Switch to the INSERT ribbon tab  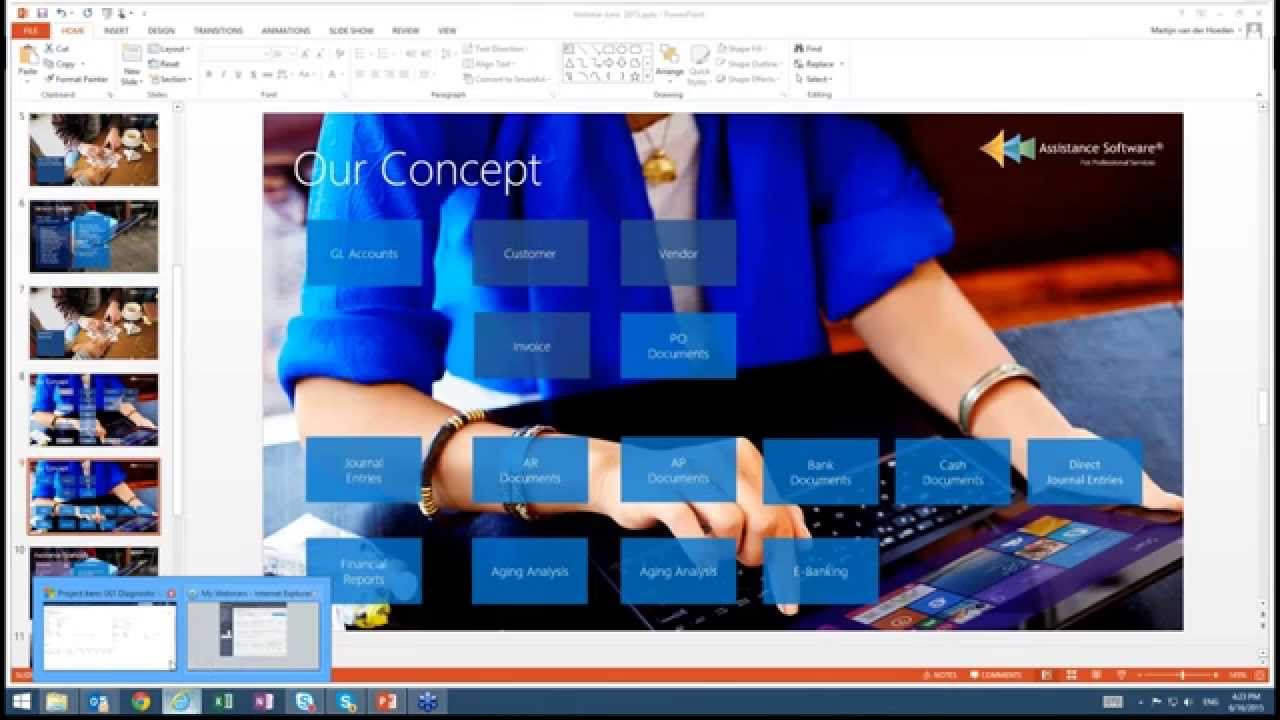click(116, 31)
